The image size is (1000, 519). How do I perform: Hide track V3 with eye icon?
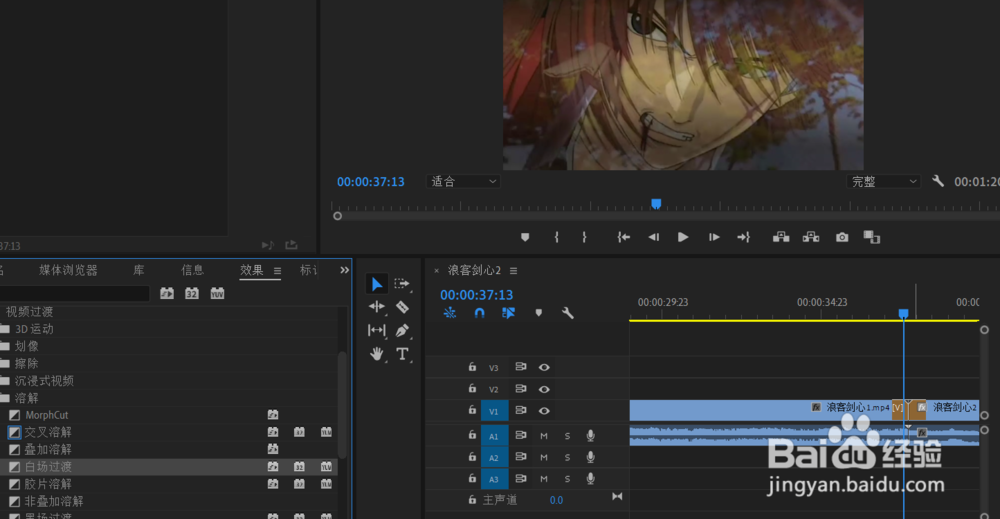(544, 367)
